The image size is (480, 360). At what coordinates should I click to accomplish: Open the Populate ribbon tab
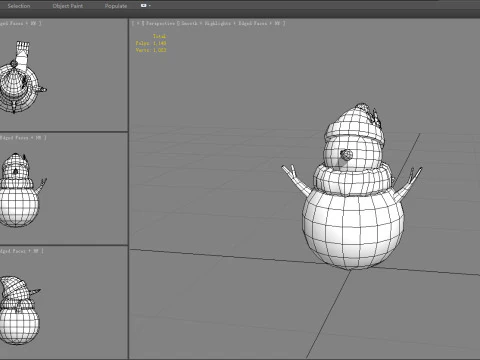tap(116, 6)
